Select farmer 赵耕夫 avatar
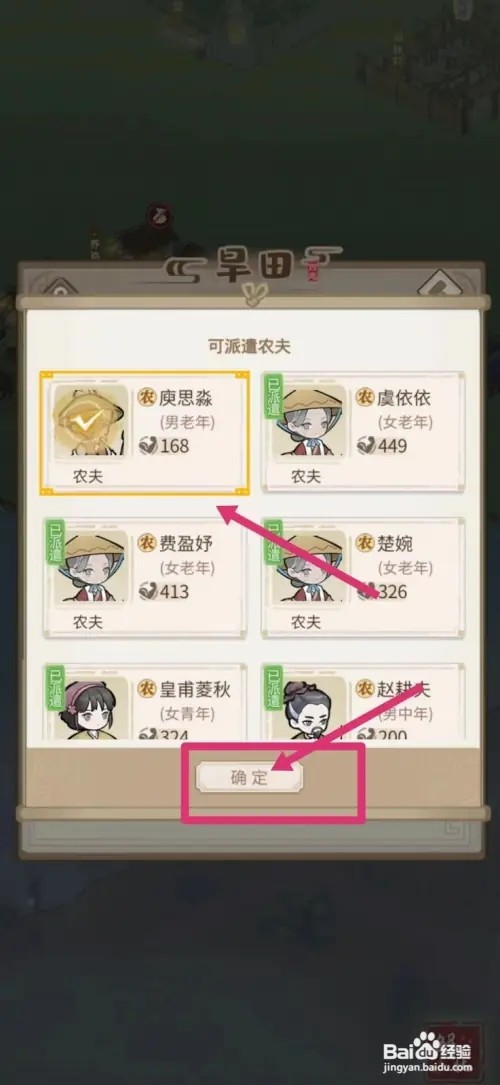 [x=309, y=707]
